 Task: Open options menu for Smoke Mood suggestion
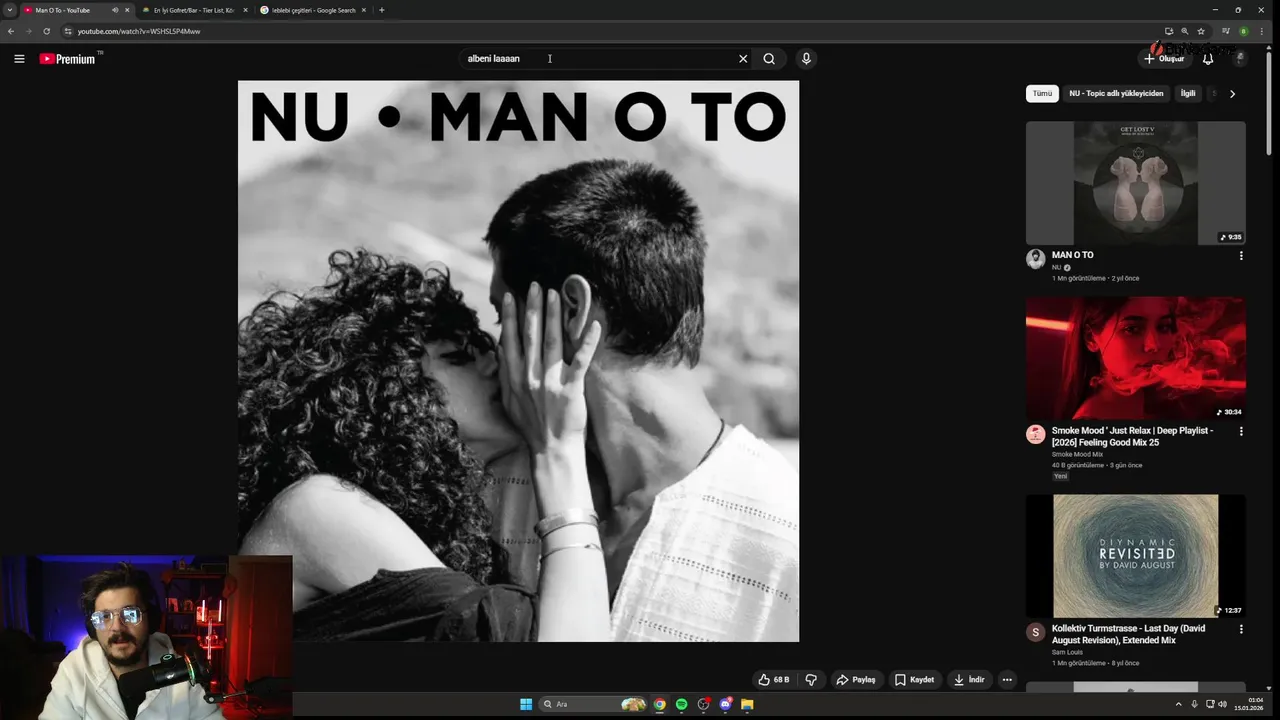coord(1241,432)
